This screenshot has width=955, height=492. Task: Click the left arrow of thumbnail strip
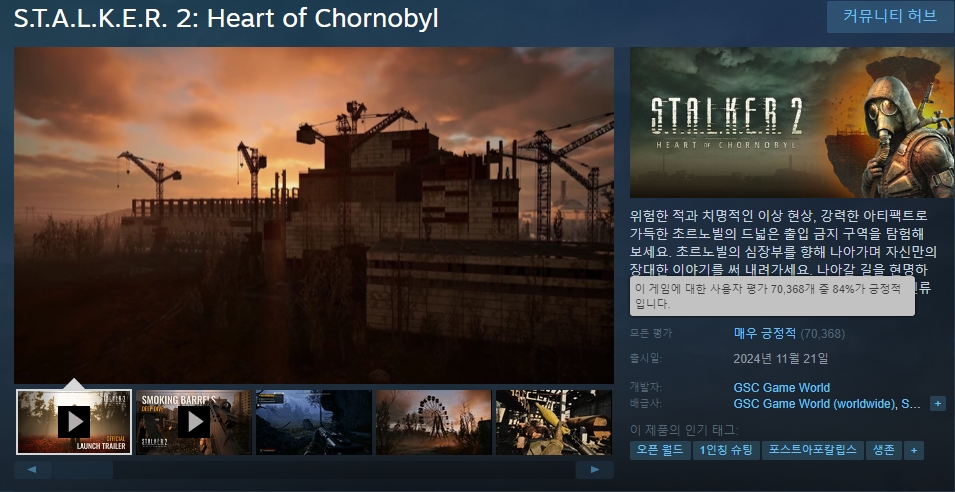(31, 469)
